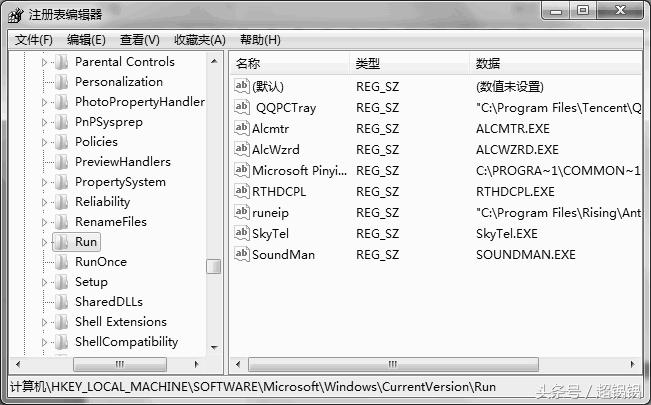Click the string icon of Microsoft Pinyin value

pyautogui.click(x=242, y=170)
